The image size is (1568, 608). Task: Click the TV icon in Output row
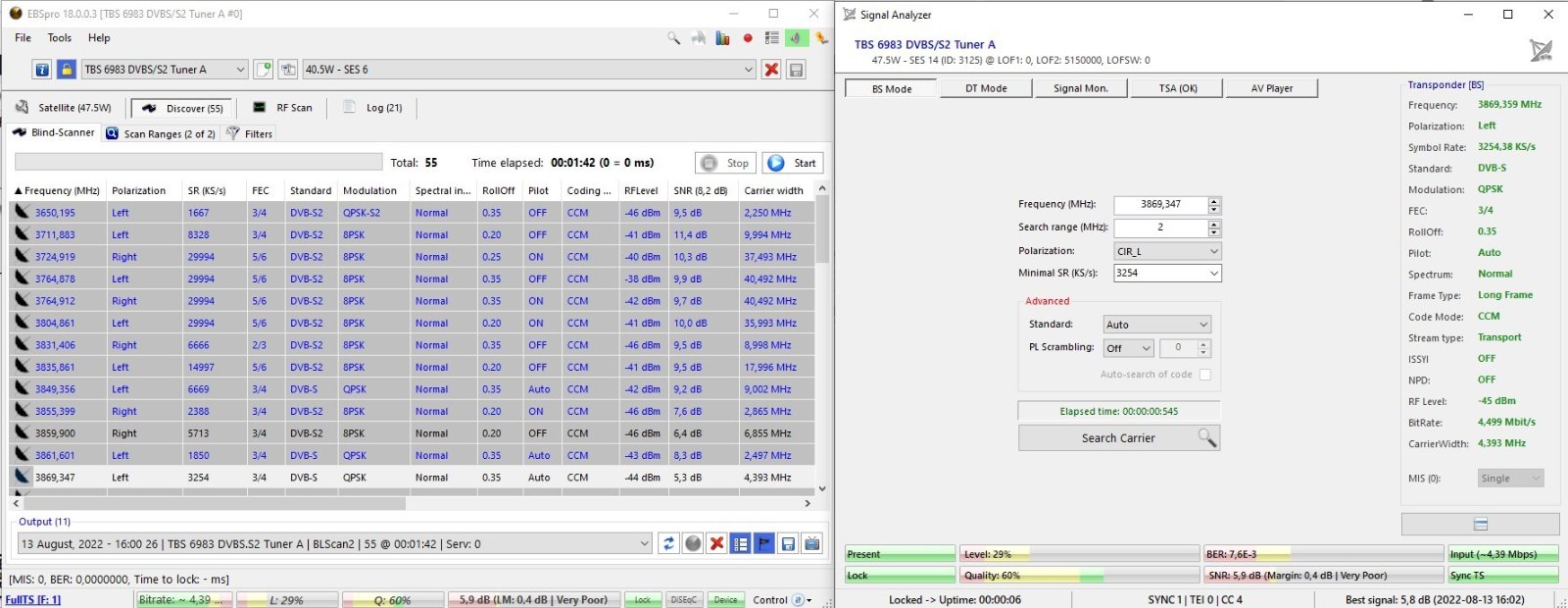(x=811, y=543)
